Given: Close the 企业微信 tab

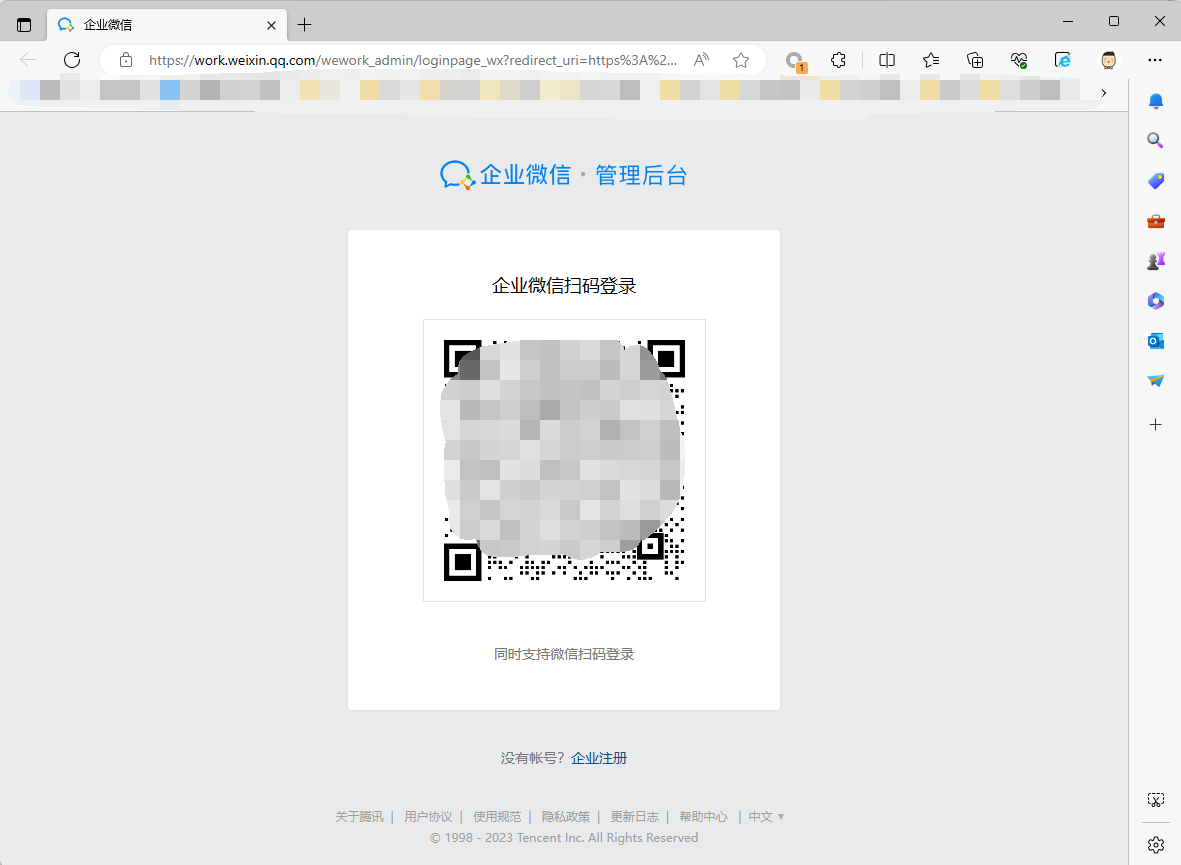Looking at the screenshot, I should point(271,26).
